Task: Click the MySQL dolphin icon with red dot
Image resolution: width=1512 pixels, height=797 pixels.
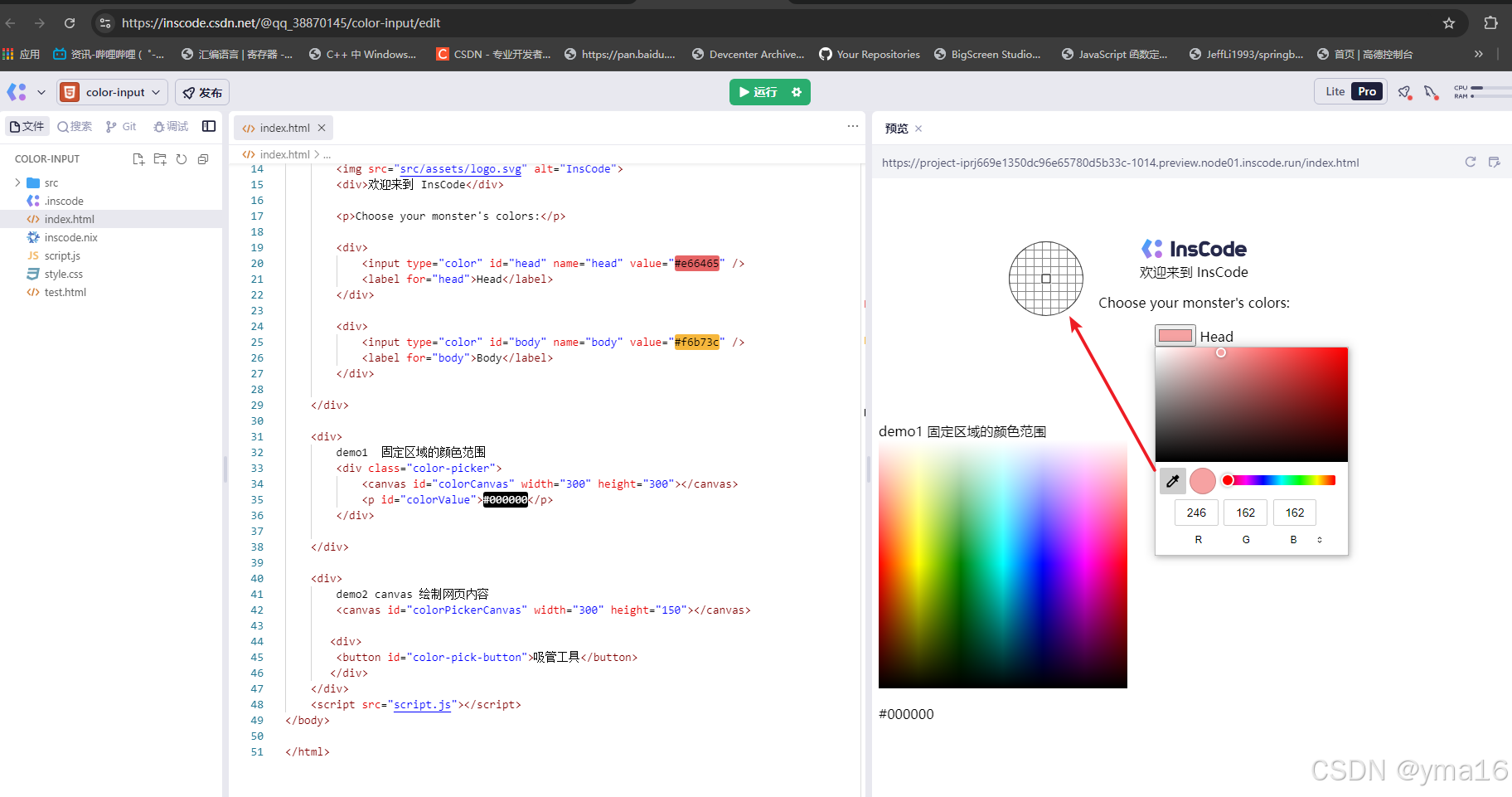Action: point(1431,92)
